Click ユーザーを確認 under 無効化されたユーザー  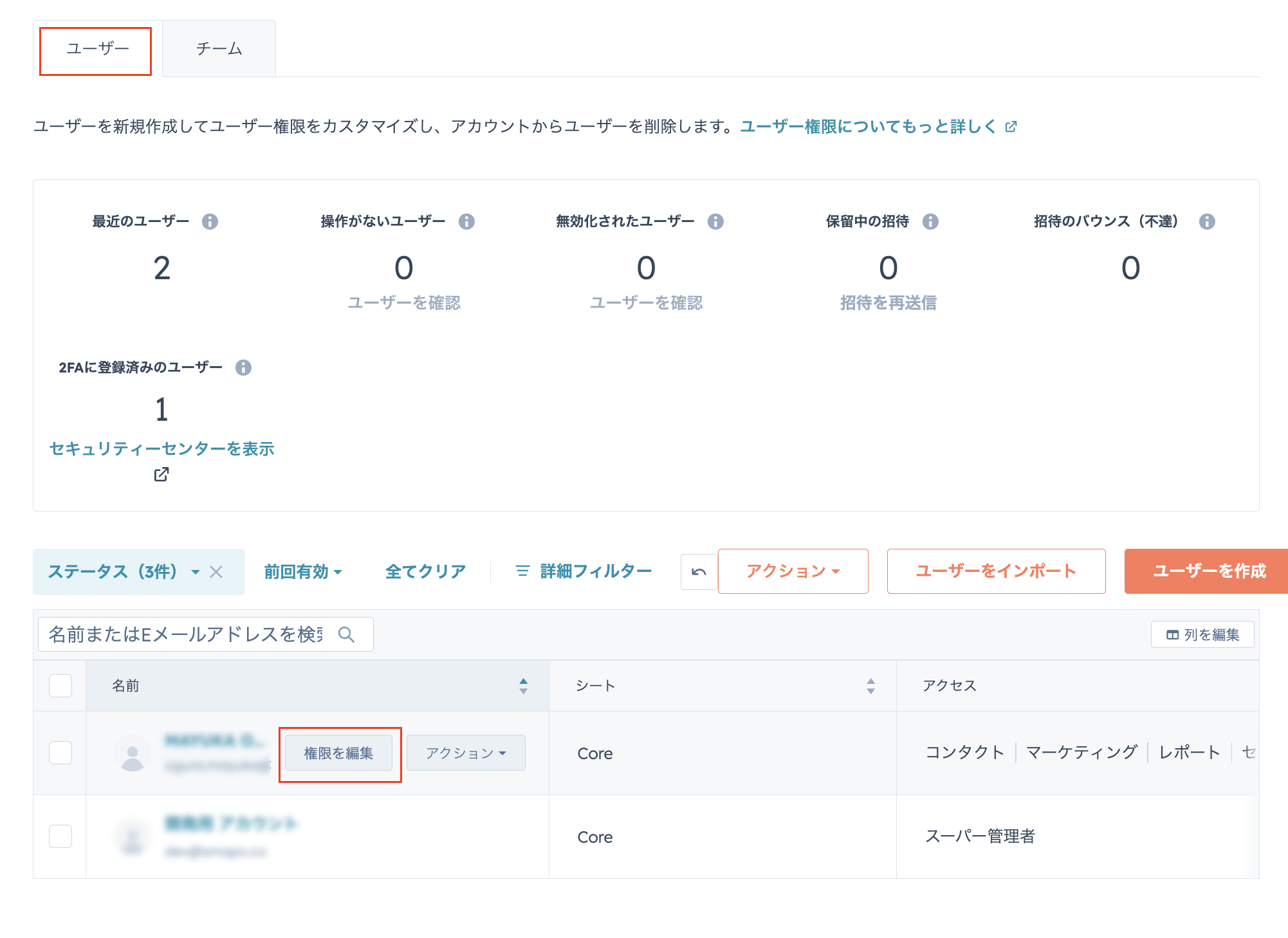point(647,303)
